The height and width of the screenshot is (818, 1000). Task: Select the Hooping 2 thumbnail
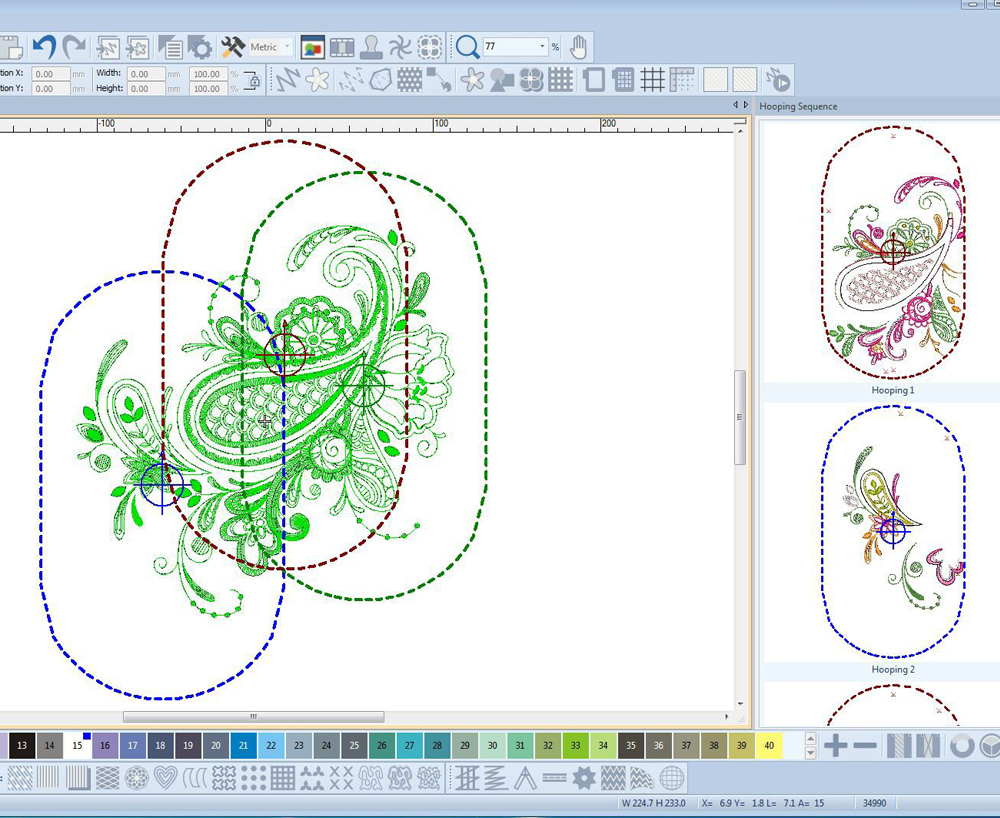click(x=893, y=532)
